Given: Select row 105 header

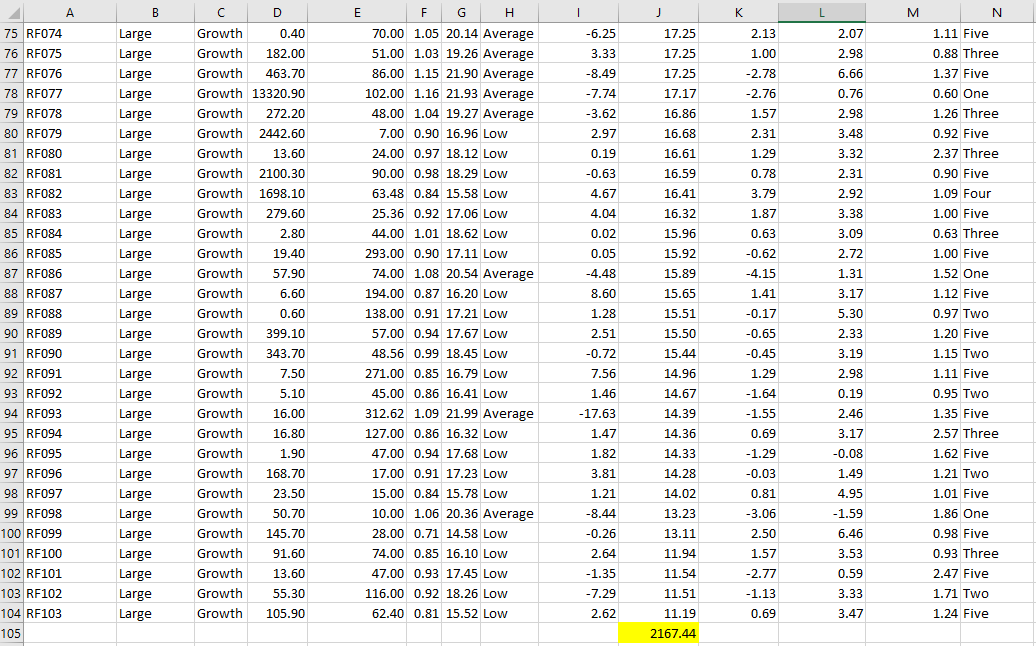Looking at the screenshot, I should click(12, 633).
